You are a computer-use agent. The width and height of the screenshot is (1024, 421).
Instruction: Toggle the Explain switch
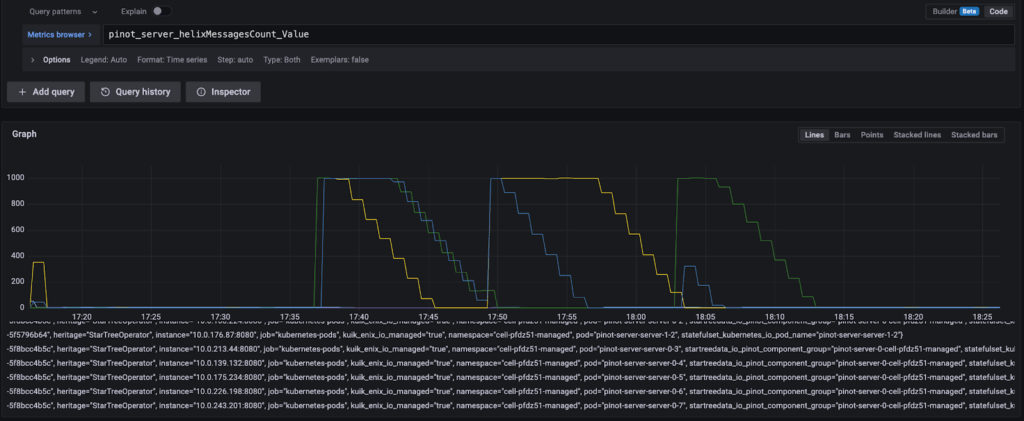click(163, 11)
